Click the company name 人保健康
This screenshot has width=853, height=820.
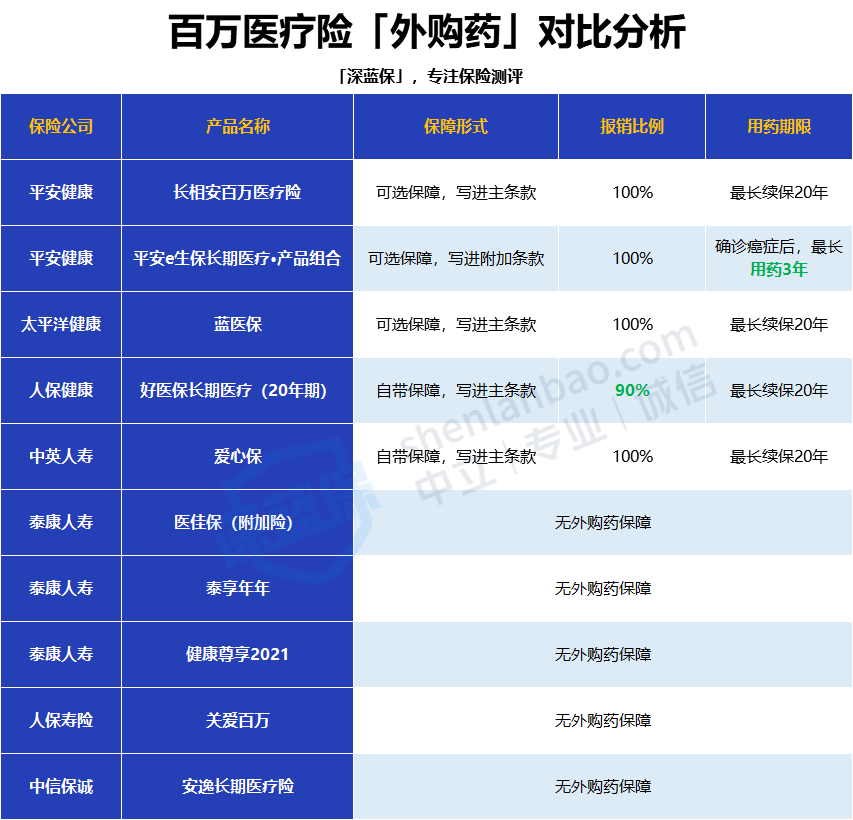[x=61, y=390]
